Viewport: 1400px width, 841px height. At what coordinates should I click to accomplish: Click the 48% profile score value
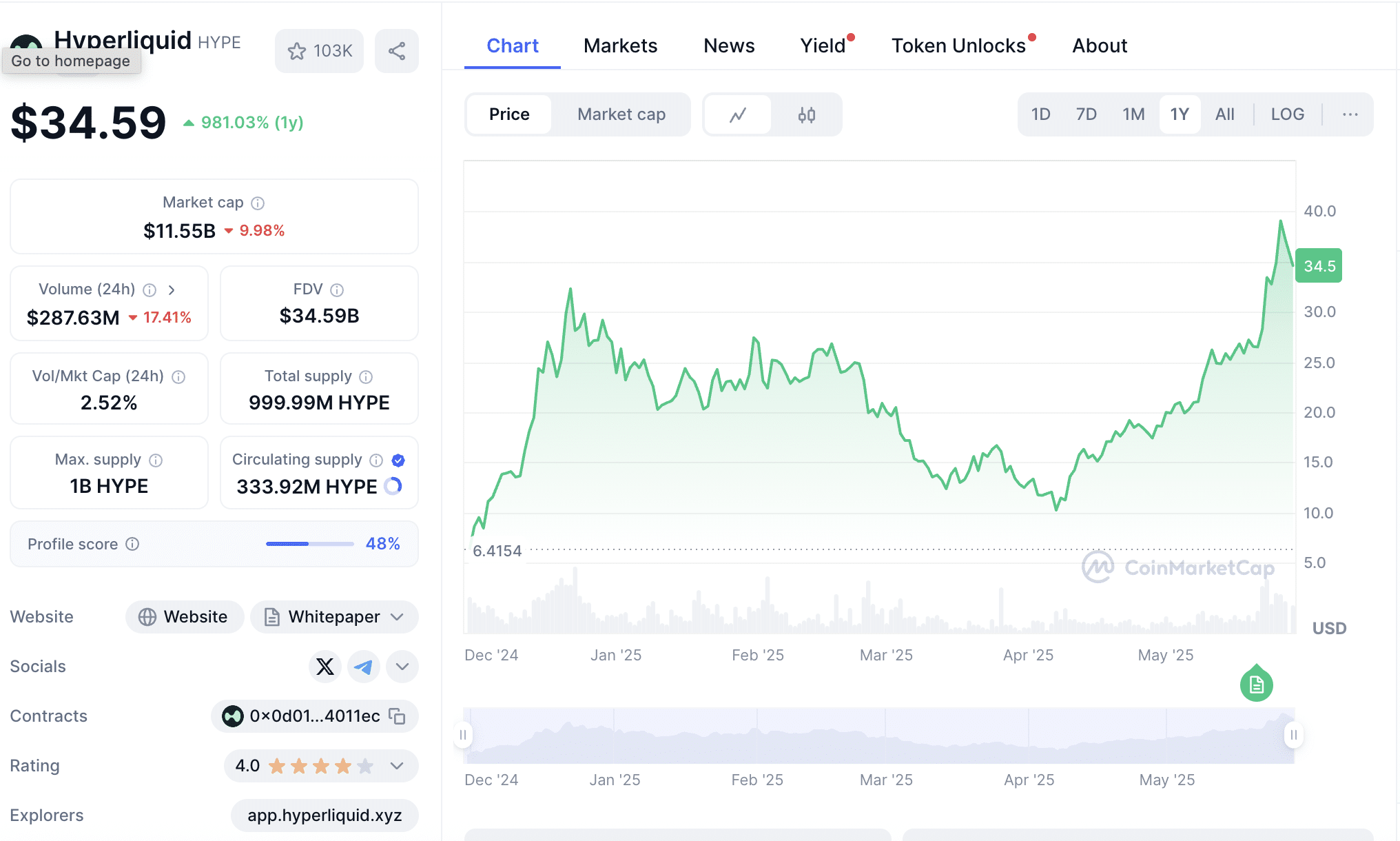coord(382,544)
